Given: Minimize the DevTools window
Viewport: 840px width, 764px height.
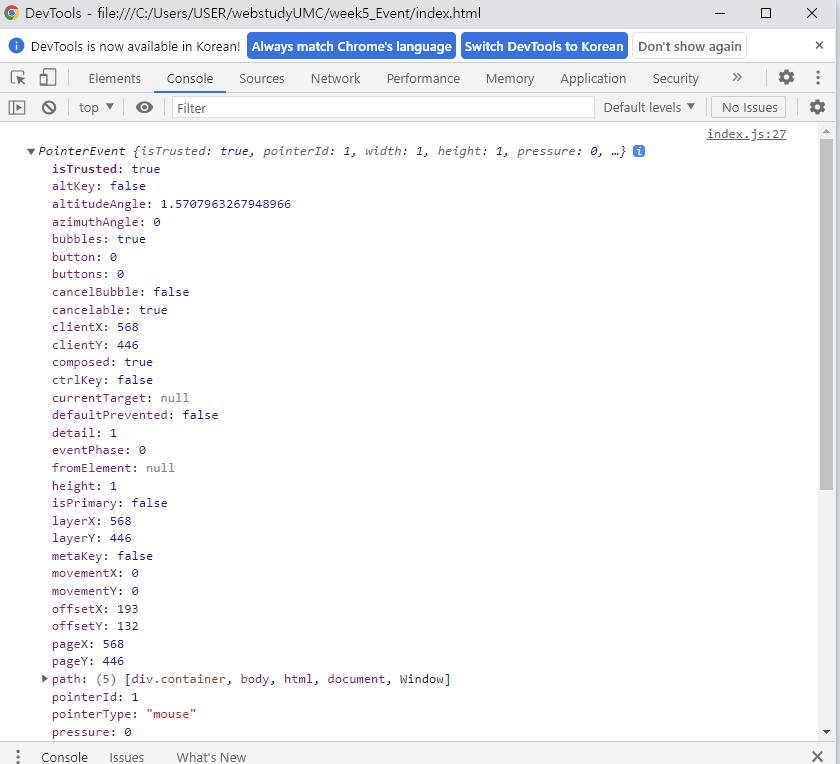Looking at the screenshot, I should 719,13.
